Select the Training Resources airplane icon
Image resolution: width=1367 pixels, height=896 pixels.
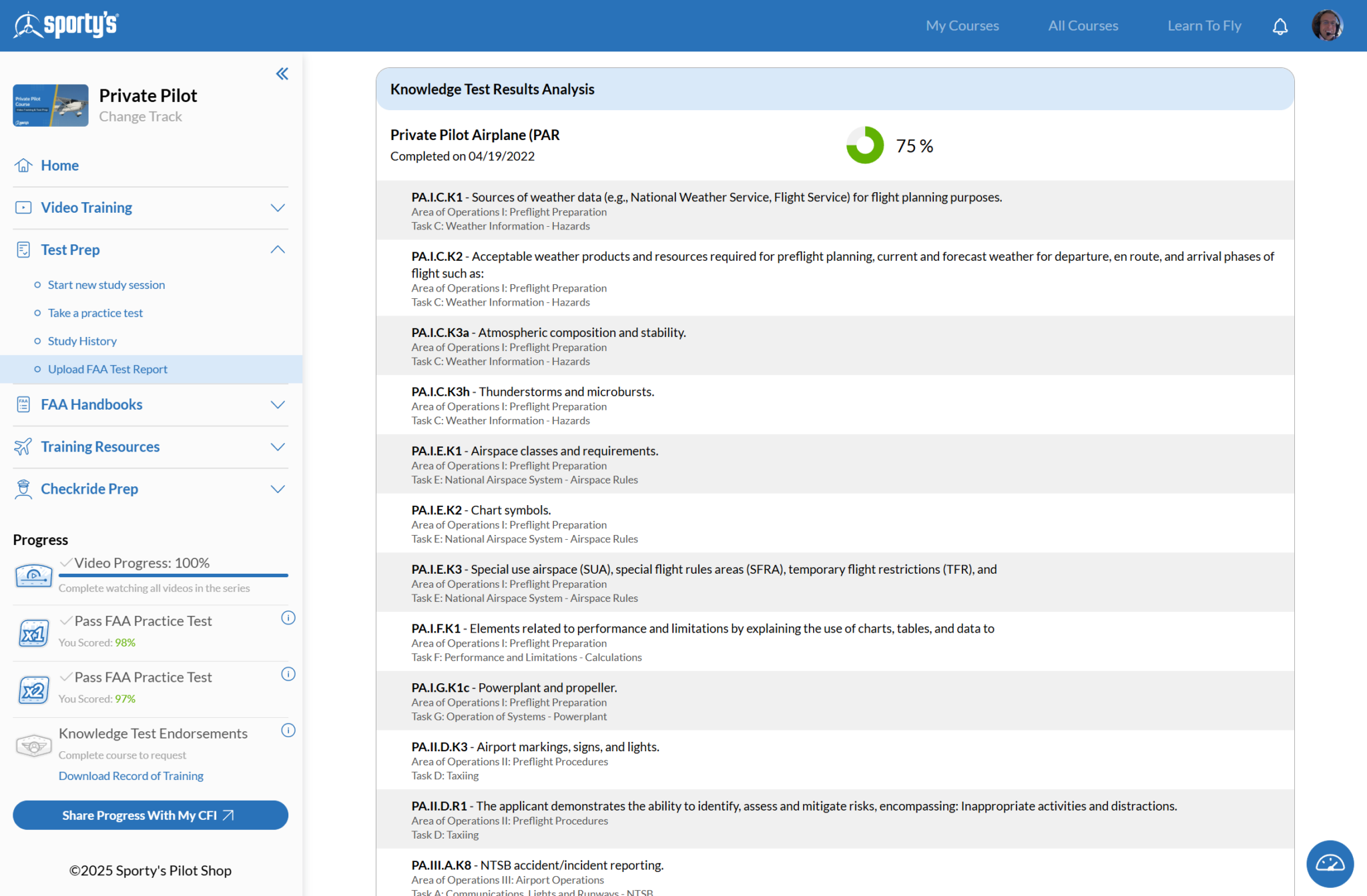click(x=23, y=446)
